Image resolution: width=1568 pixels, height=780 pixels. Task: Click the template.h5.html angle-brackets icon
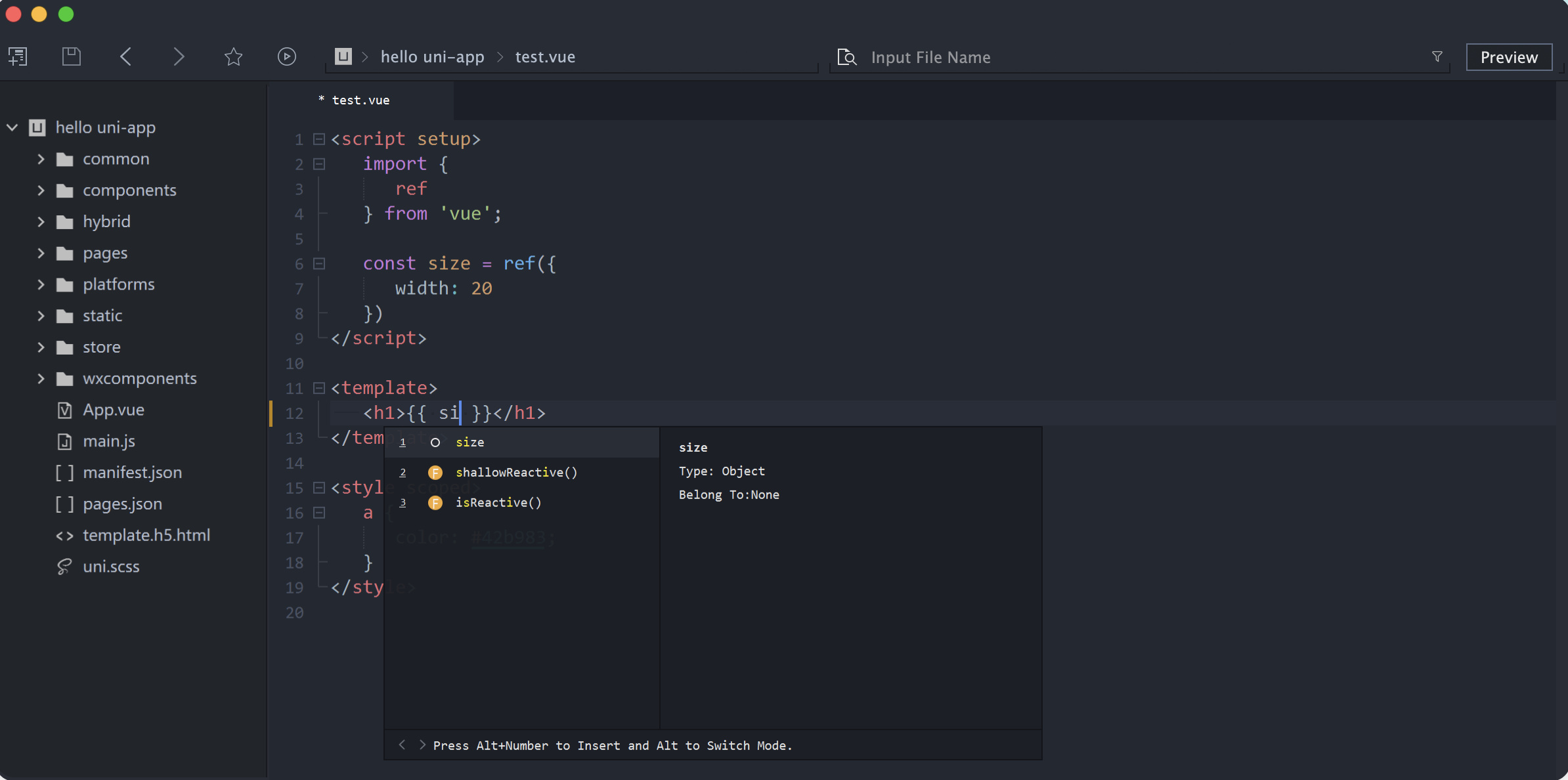click(x=64, y=536)
